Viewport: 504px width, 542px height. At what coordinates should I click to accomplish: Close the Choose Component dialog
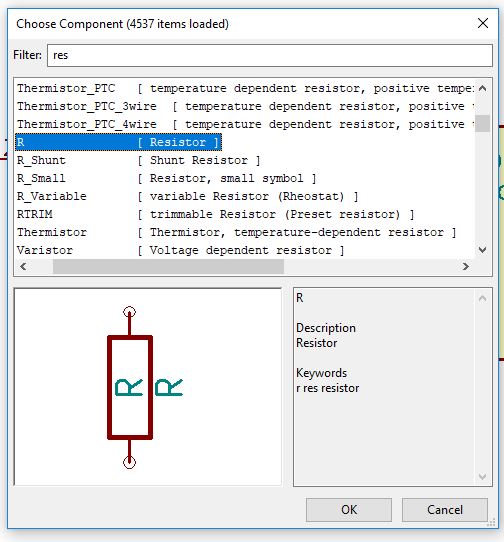point(483,24)
